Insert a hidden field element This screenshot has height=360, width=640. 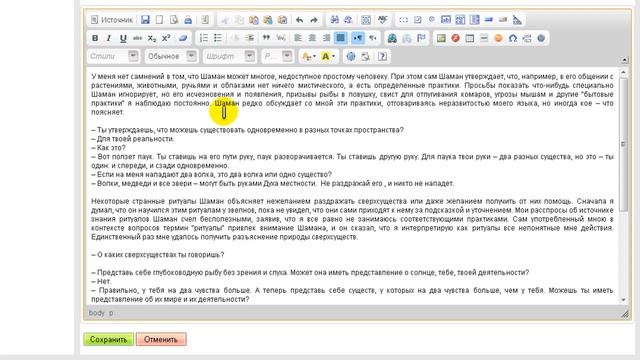tap(517, 20)
